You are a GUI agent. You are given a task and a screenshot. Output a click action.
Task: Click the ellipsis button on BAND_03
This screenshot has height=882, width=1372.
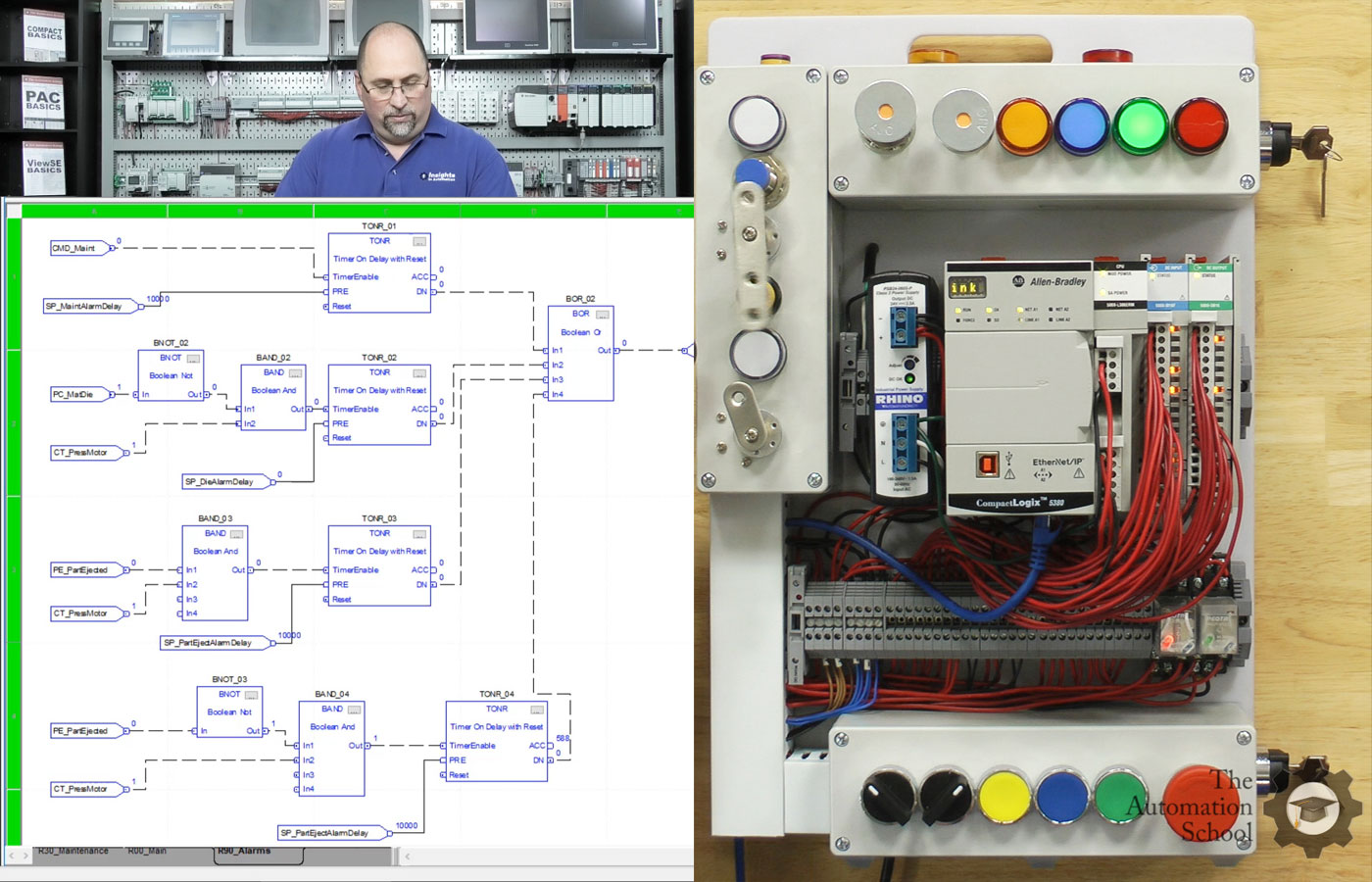[236, 534]
